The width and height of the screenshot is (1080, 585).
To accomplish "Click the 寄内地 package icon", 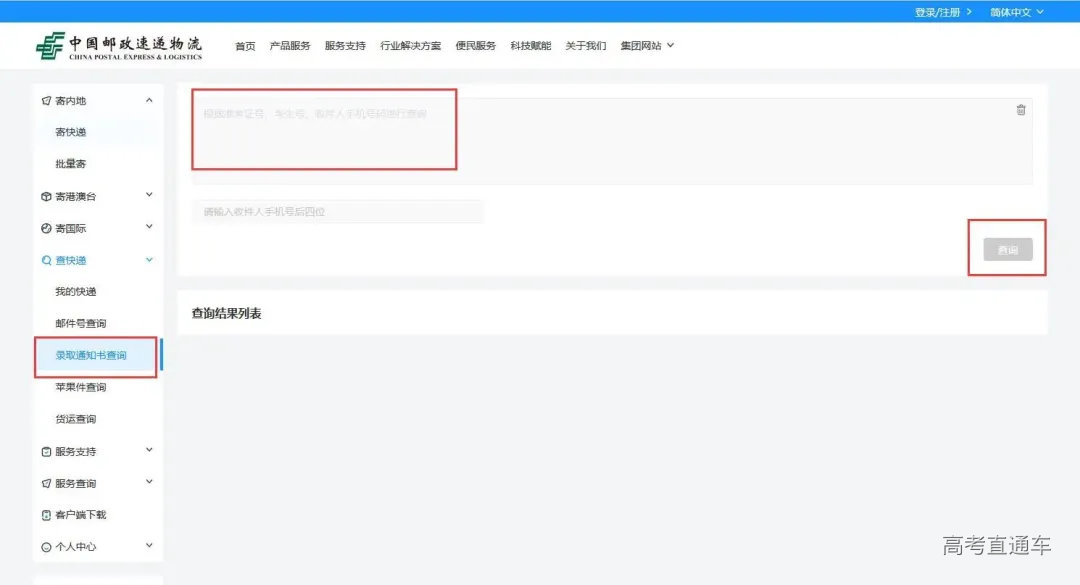I will (x=46, y=101).
